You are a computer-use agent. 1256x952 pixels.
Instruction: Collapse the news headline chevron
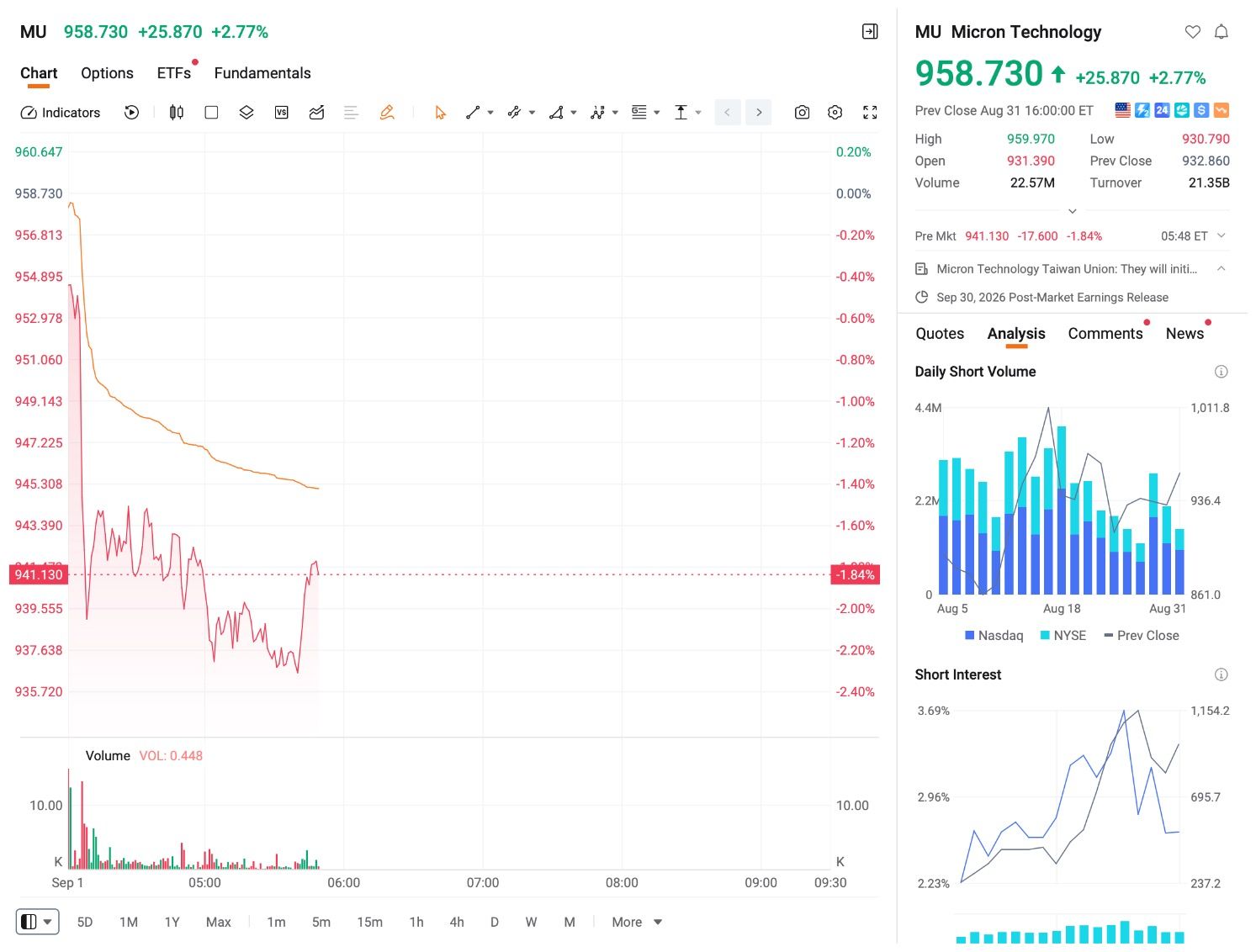pyautogui.click(x=1222, y=268)
